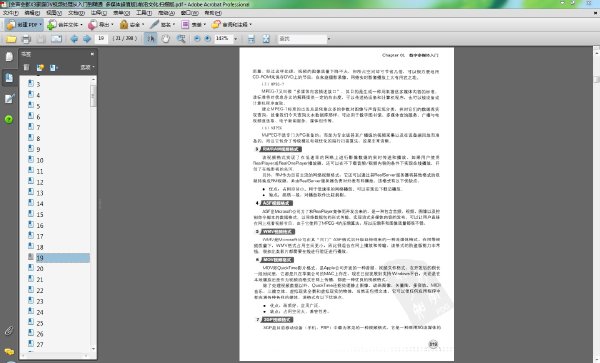This screenshot has height=363, width=600.
Task: Go to previous page arrow
Action: pos(74,39)
